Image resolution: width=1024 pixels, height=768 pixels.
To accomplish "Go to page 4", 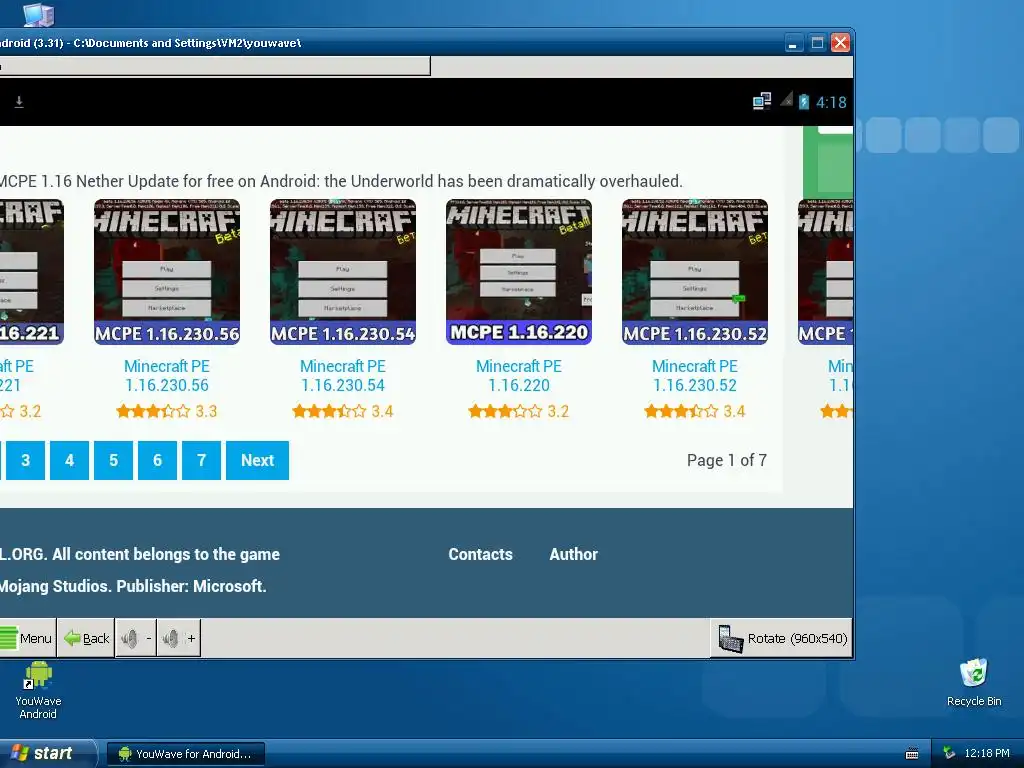I will click(x=69, y=460).
